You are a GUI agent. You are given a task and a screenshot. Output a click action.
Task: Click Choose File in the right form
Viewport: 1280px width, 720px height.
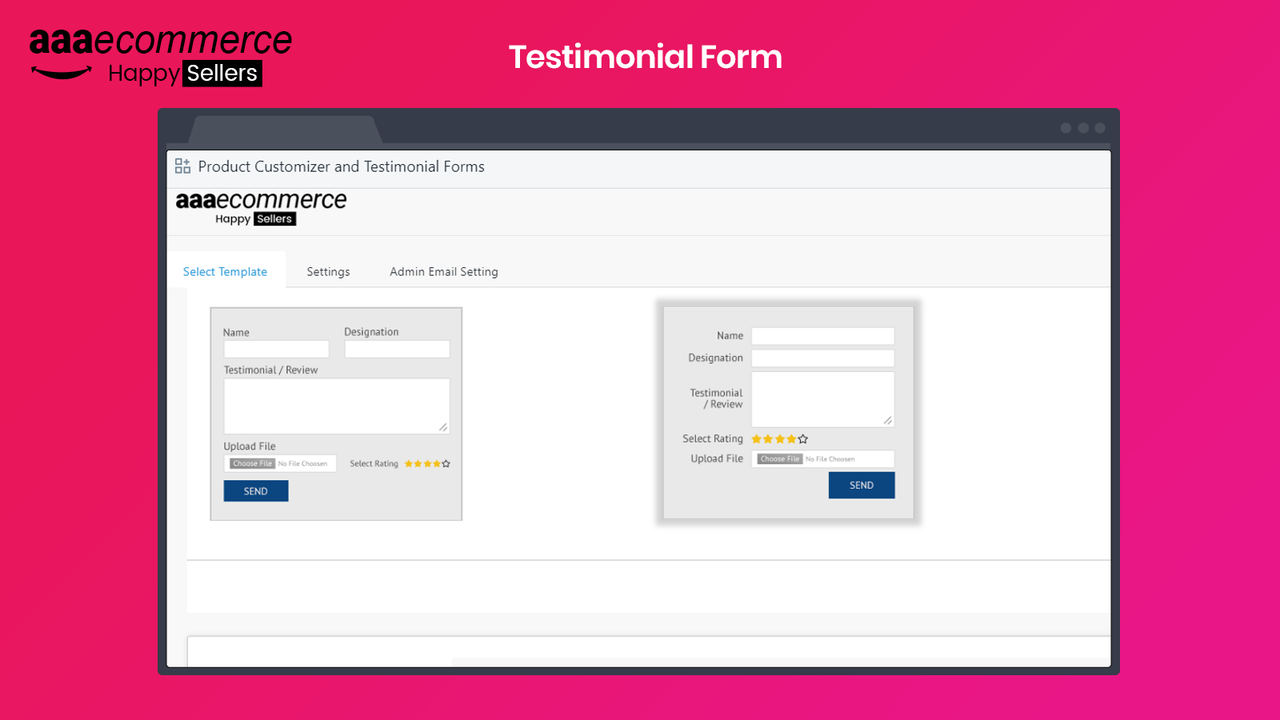[x=777, y=458]
